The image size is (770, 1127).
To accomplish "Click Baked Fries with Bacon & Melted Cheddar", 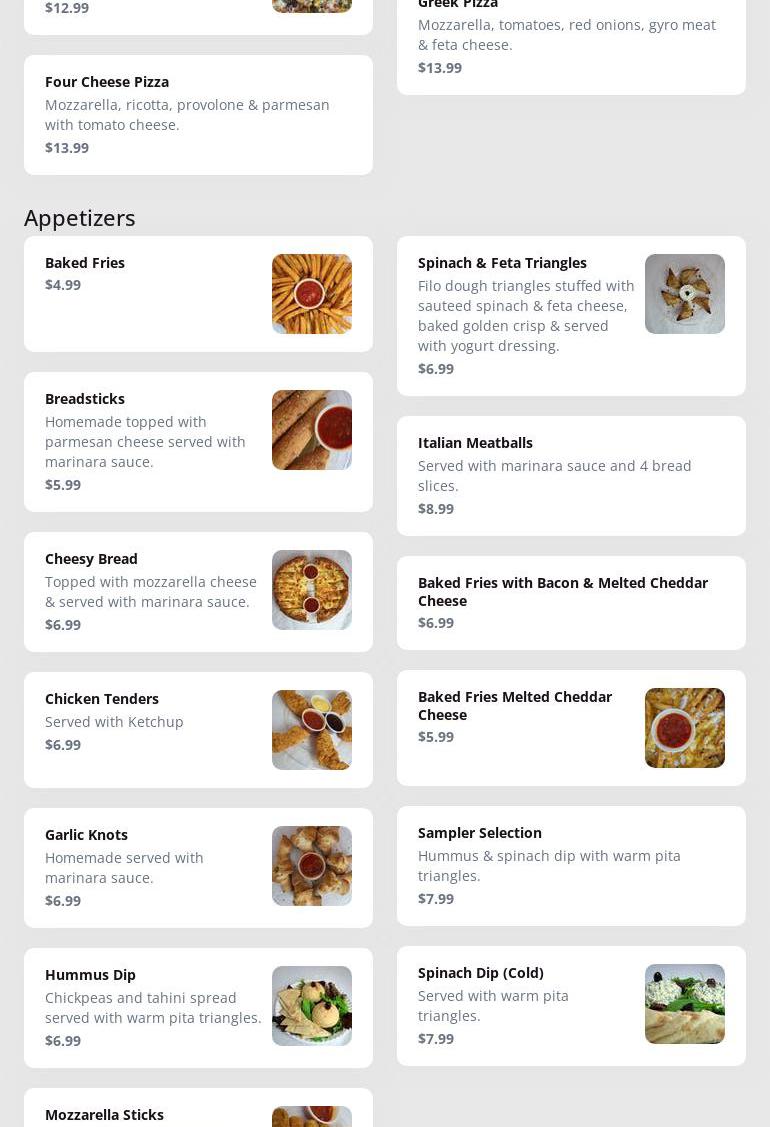I will coord(562,591).
